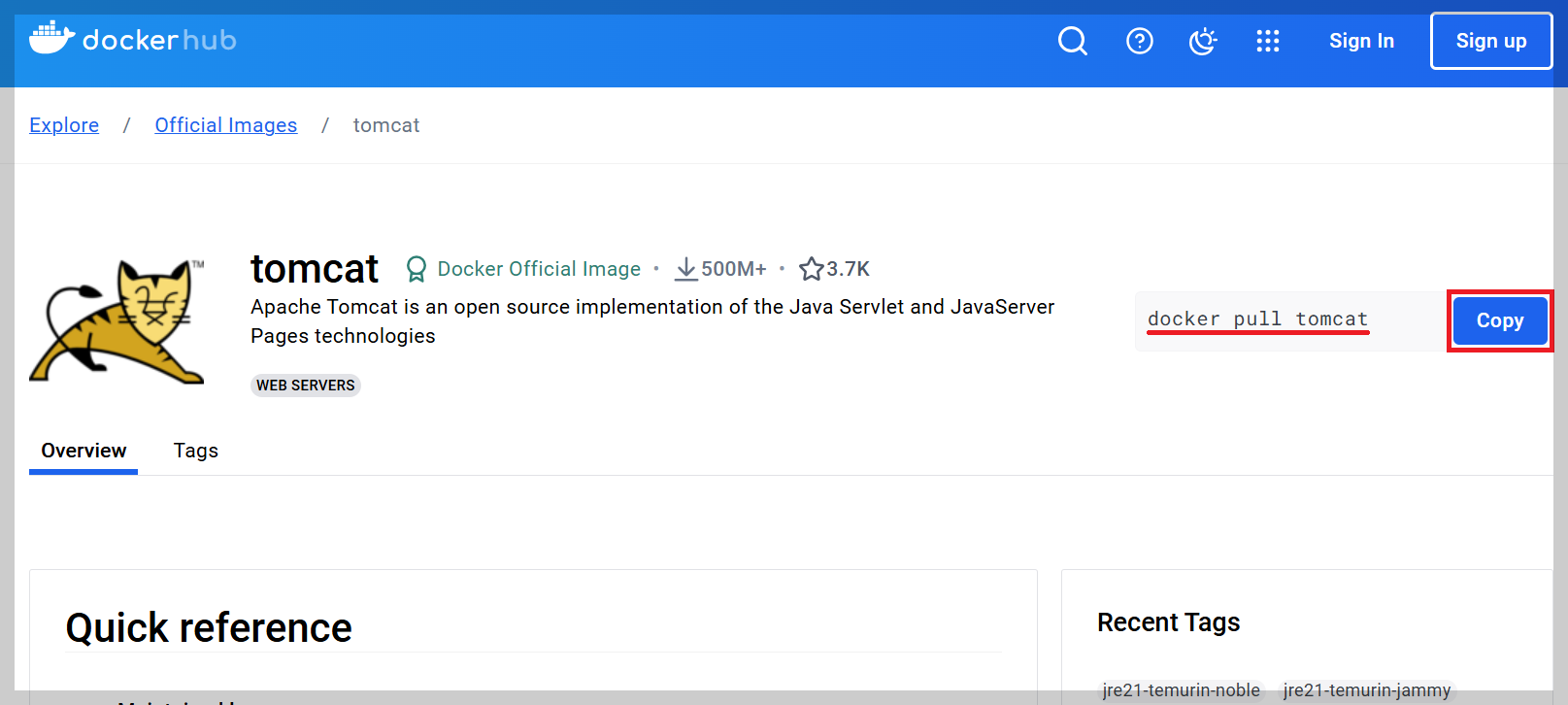1568x705 pixels.
Task: Open the jre21-temurin-jammy tag
Action: (1367, 690)
